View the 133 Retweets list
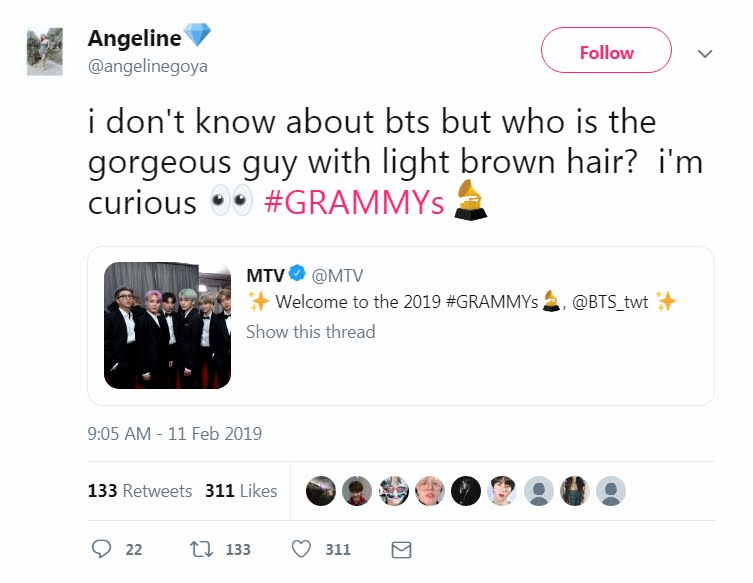This screenshot has width=753, height=583. pyautogui.click(x=140, y=491)
